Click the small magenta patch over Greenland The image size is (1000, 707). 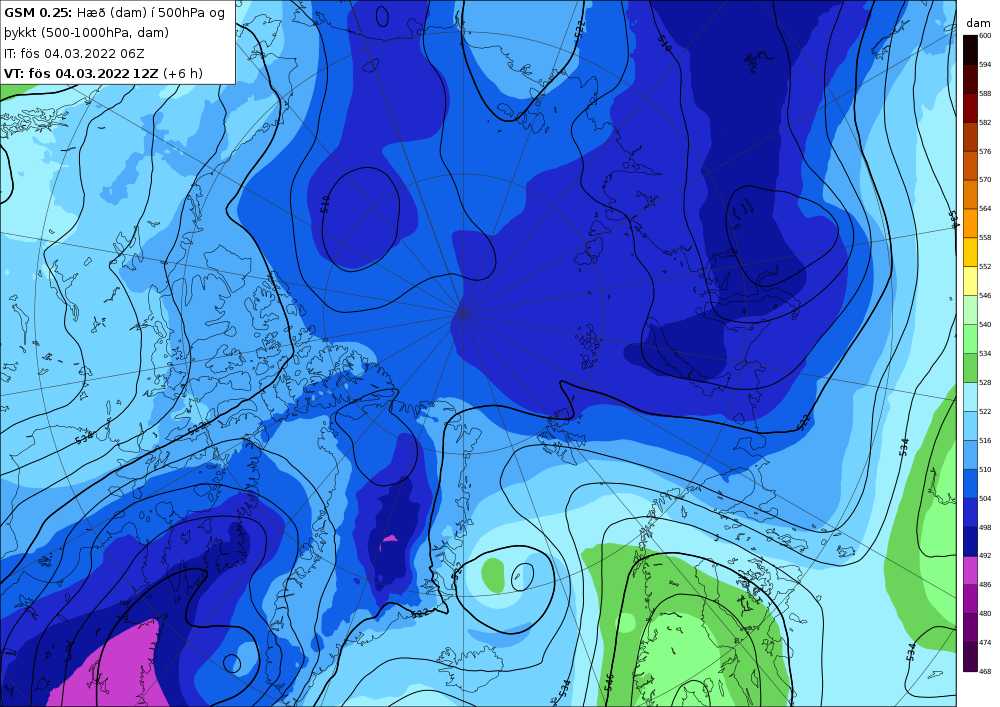click(x=388, y=541)
